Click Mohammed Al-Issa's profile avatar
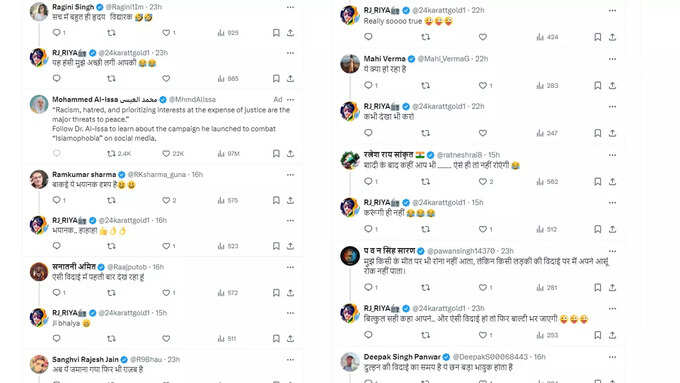680x383 pixels. (x=39, y=105)
